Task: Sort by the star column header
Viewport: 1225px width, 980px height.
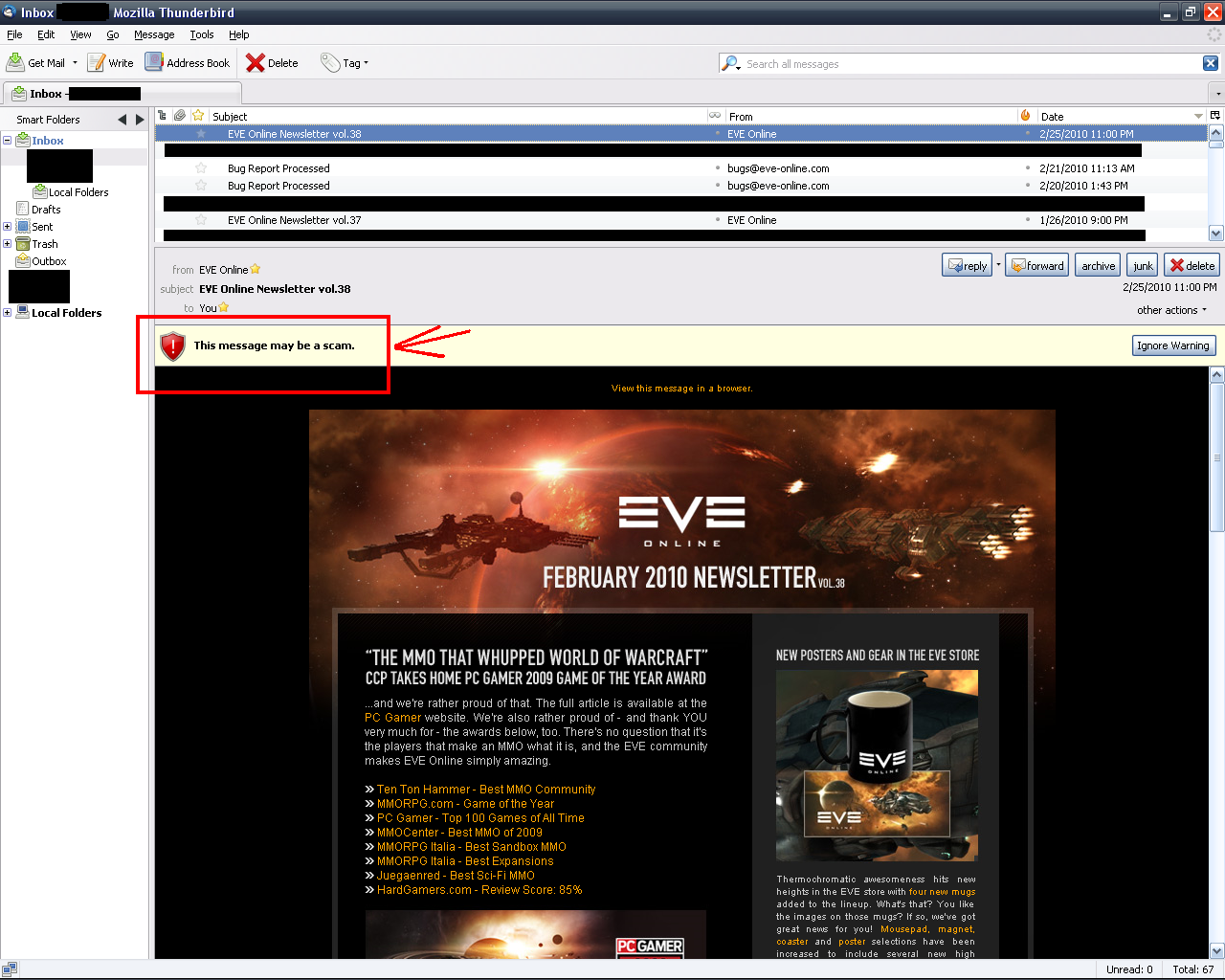Action: (198, 116)
